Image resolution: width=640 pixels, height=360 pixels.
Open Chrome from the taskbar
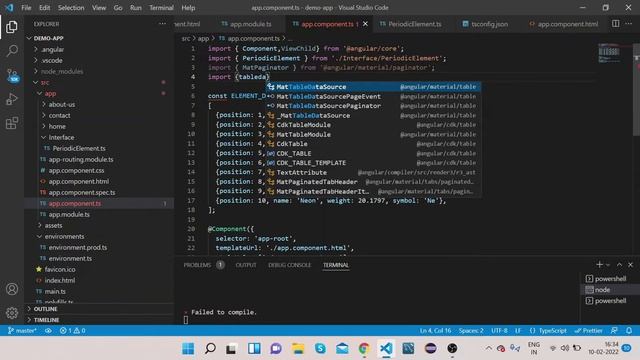[364, 348]
